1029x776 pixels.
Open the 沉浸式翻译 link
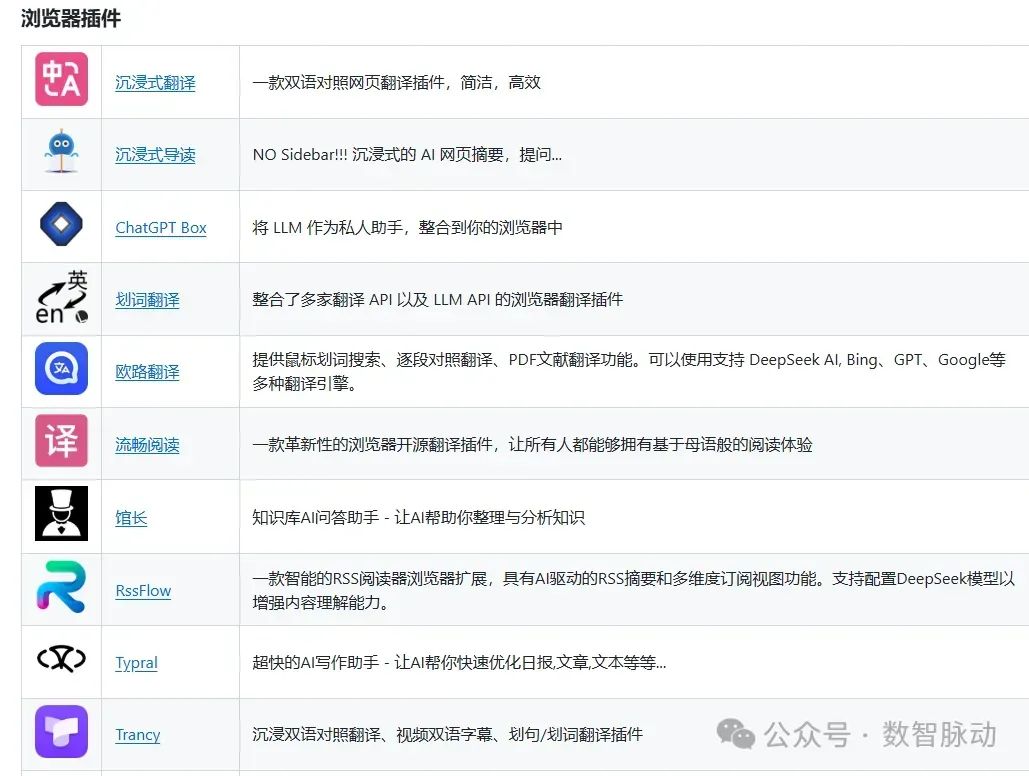point(156,83)
